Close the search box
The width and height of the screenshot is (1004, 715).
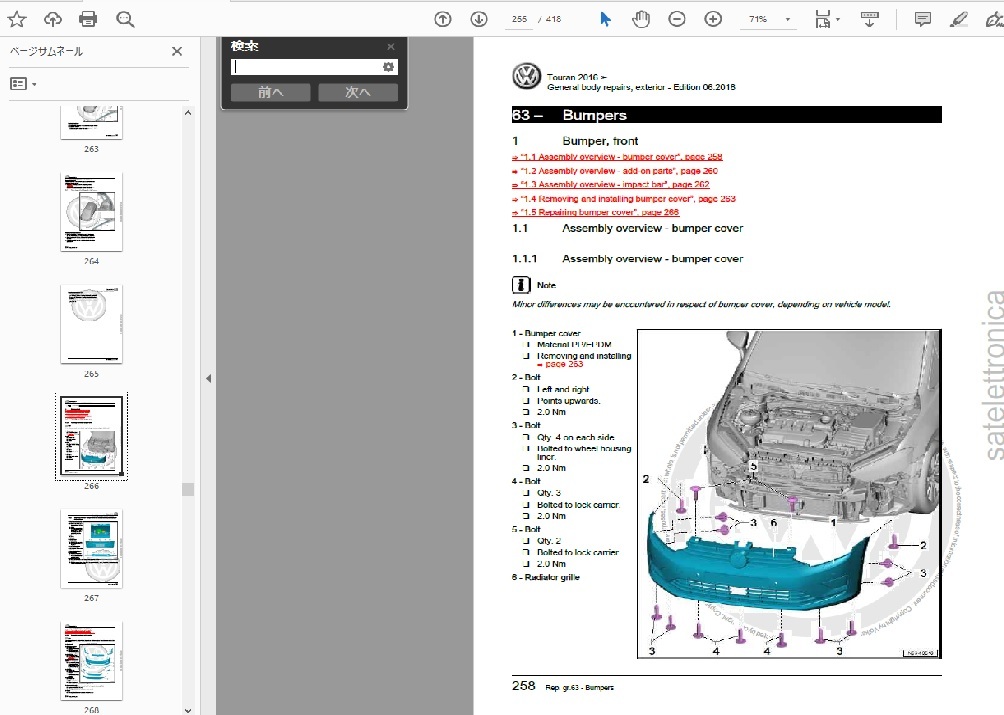coord(391,47)
